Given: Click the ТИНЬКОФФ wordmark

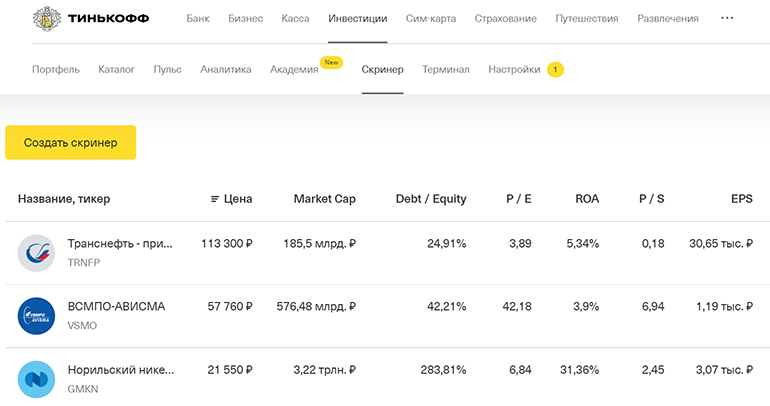Looking at the screenshot, I should [x=109, y=19].
